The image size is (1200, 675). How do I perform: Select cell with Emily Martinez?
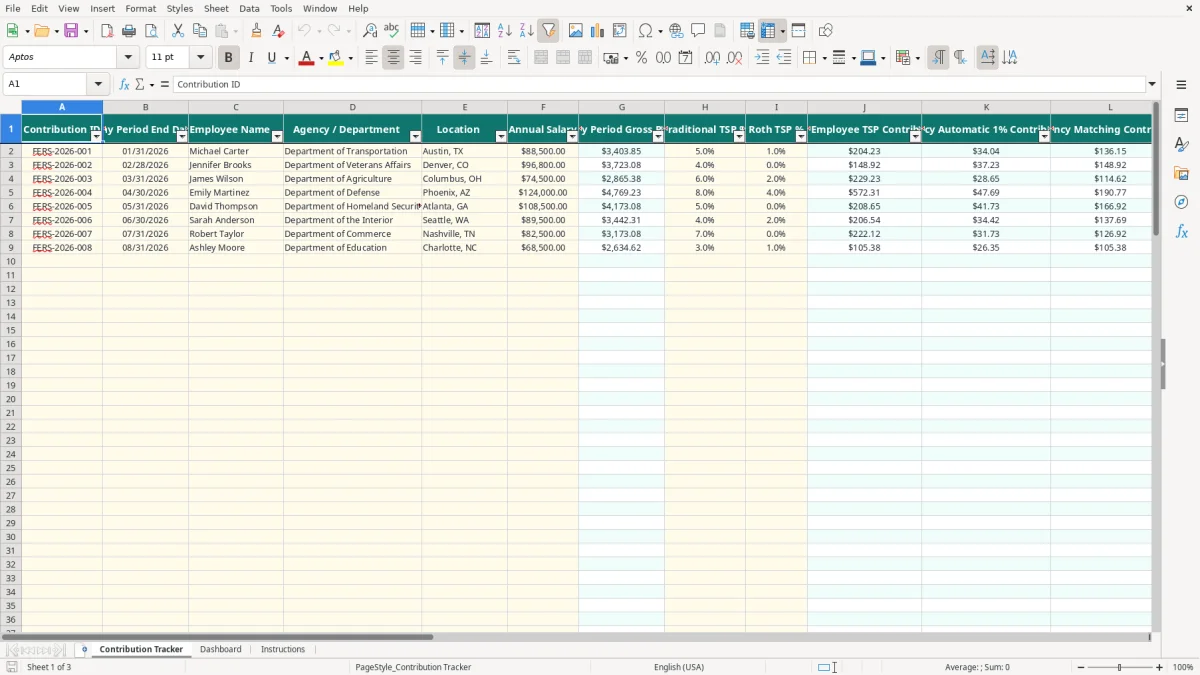[235, 192]
